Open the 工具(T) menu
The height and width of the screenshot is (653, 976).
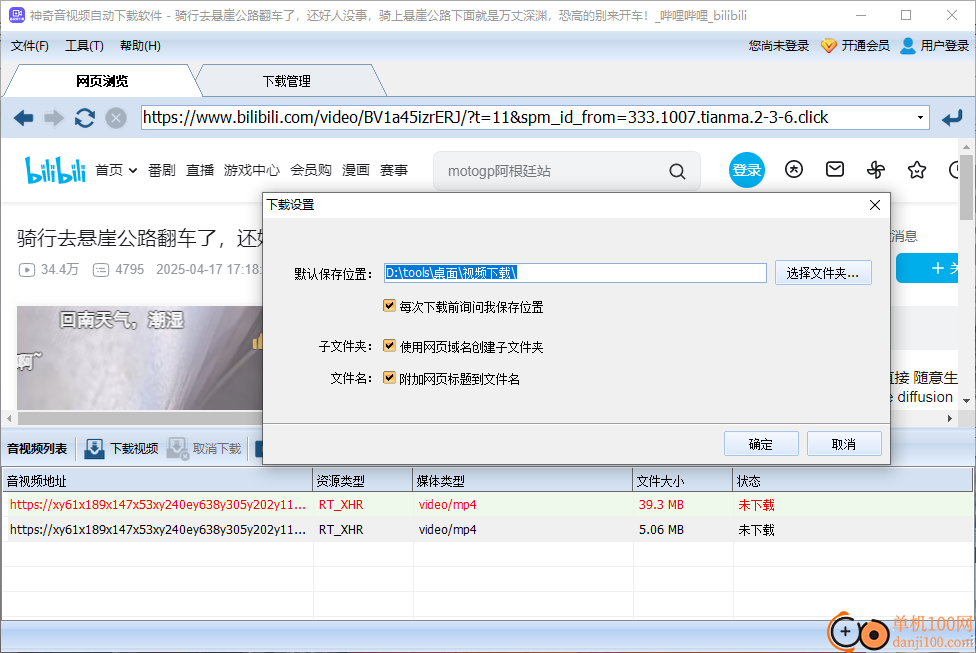(85, 45)
